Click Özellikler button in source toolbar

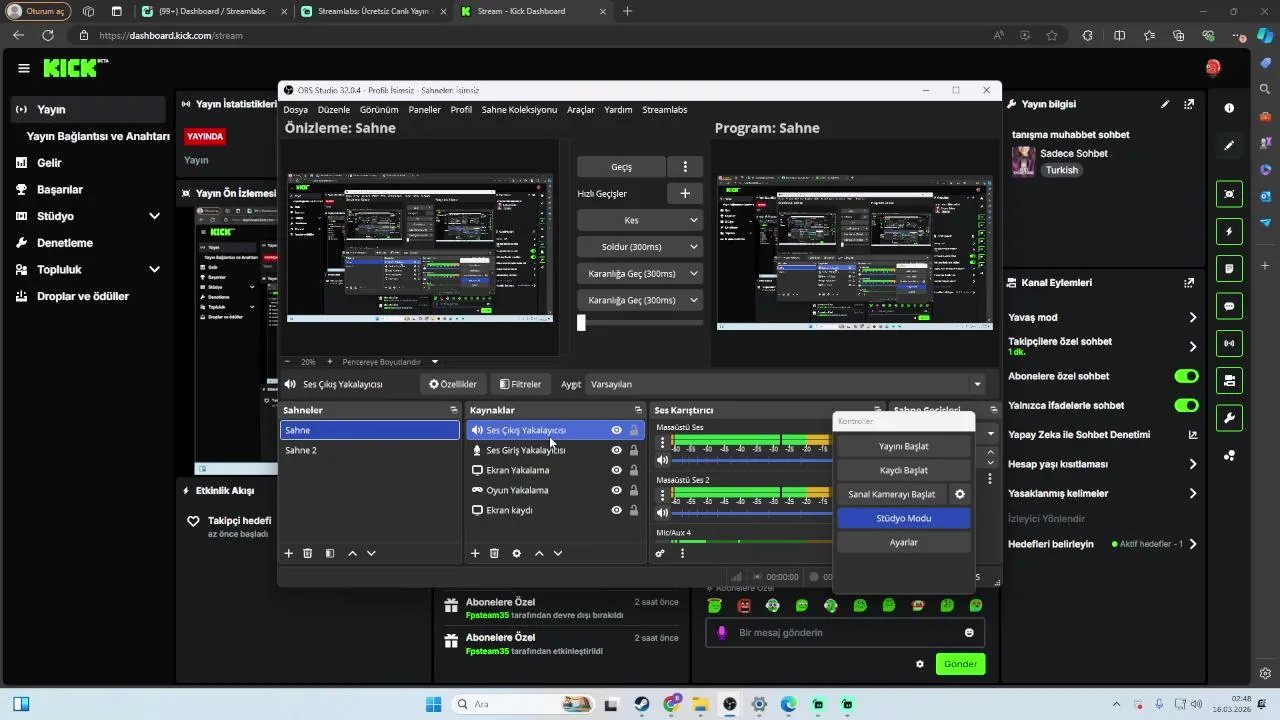453,384
